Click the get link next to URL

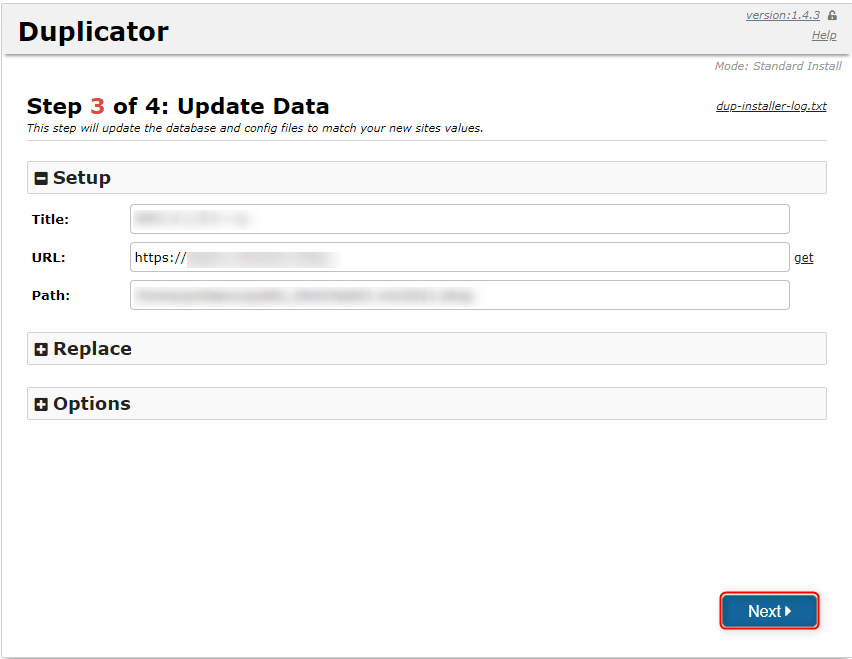pos(804,258)
